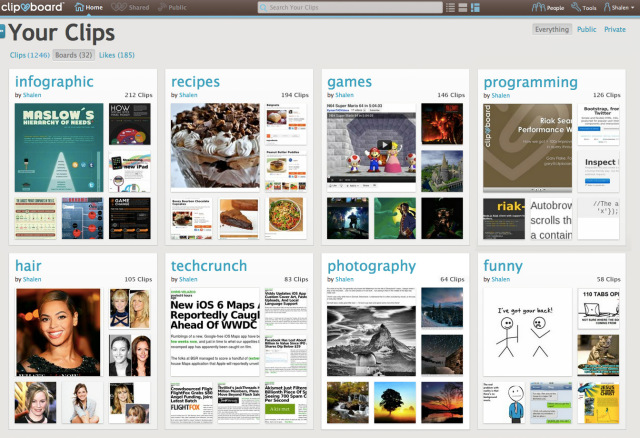Open the Bootstrap from Twitter clip
Image resolution: width=640 pixels, height=438 pixels.
click(598, 125)
